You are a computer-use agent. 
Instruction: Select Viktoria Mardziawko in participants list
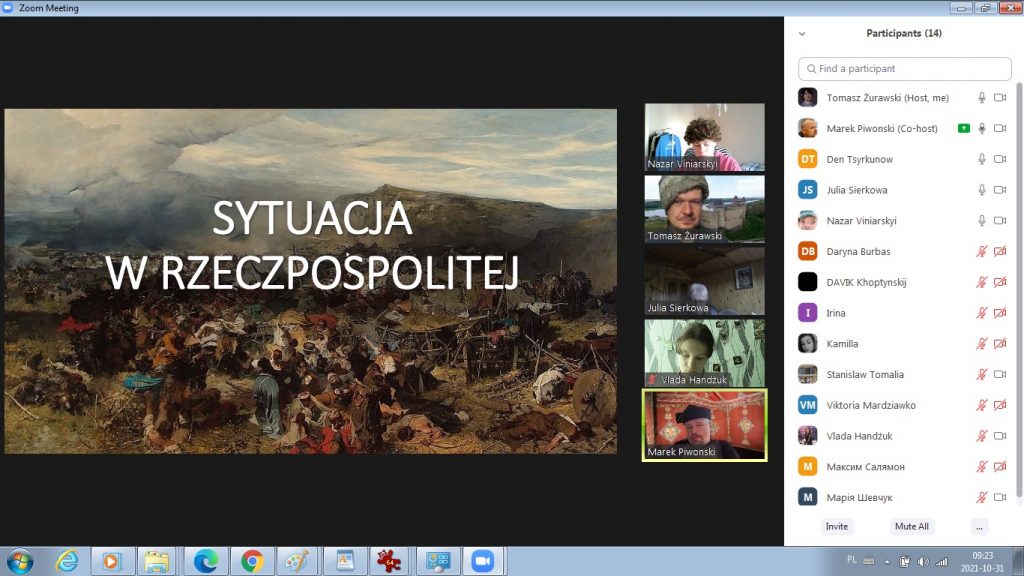(x=871, y=405)
